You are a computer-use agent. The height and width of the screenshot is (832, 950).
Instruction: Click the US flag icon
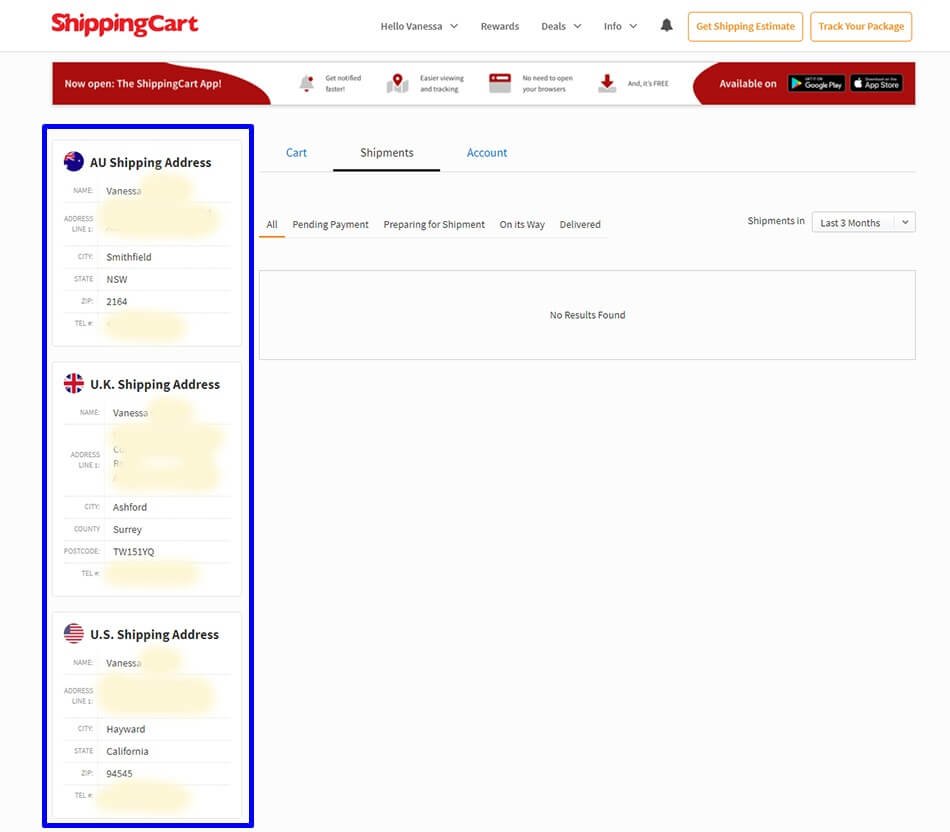[x=74, y=633]
